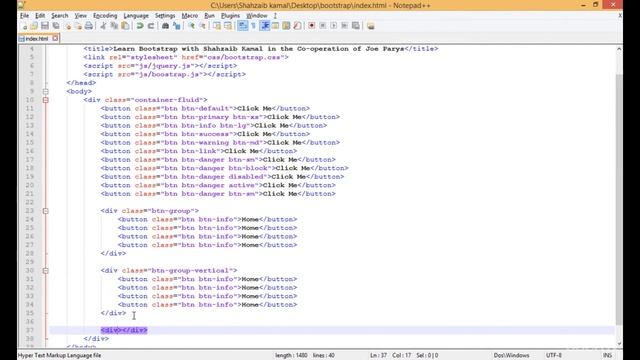Click the Close All toolbar icon
Image resolution: width=640 pixels, height=360 pixels.
78,26
